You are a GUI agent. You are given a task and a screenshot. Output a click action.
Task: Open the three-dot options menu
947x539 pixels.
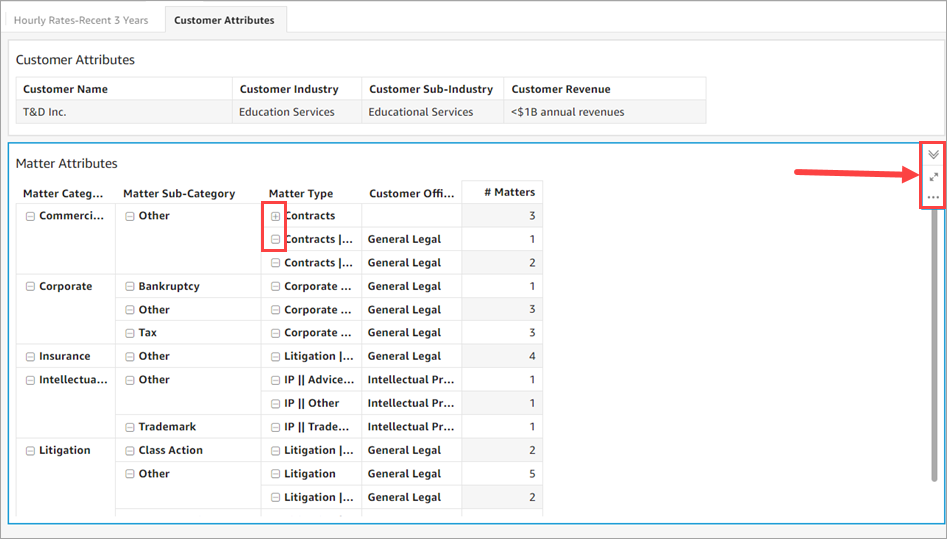pos(933,198)
